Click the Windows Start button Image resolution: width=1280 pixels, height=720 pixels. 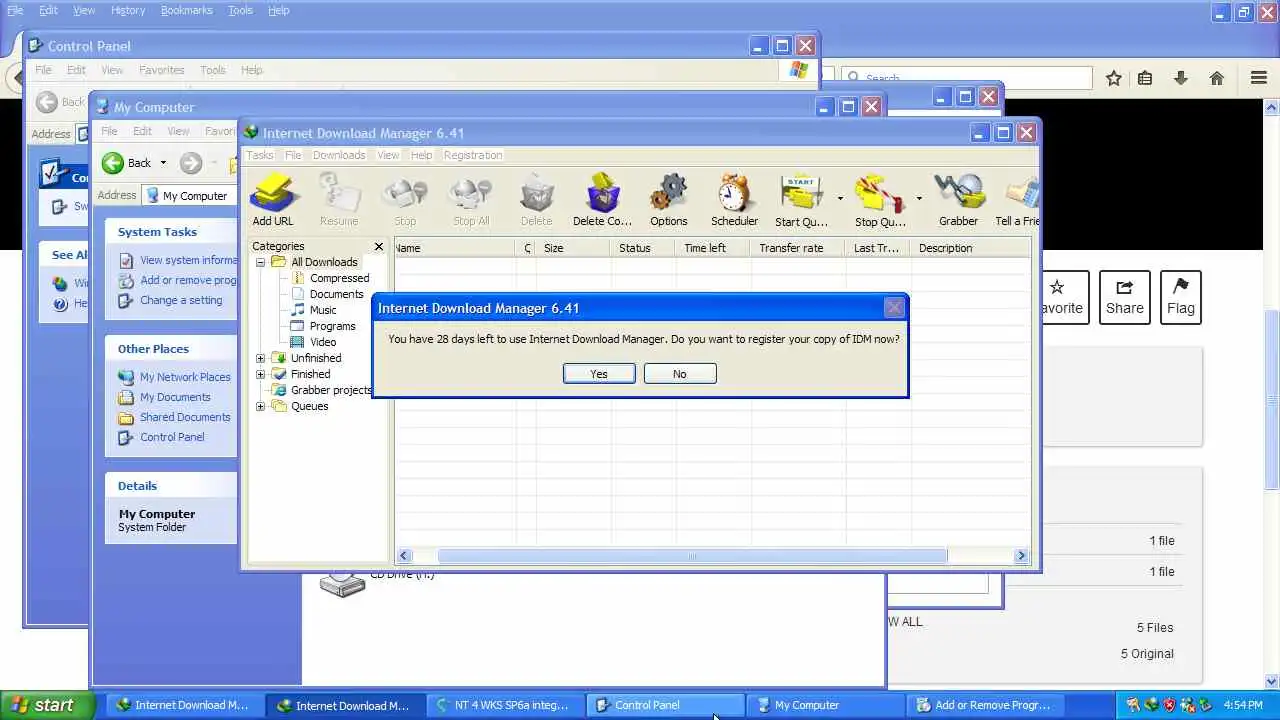point(49,705)
